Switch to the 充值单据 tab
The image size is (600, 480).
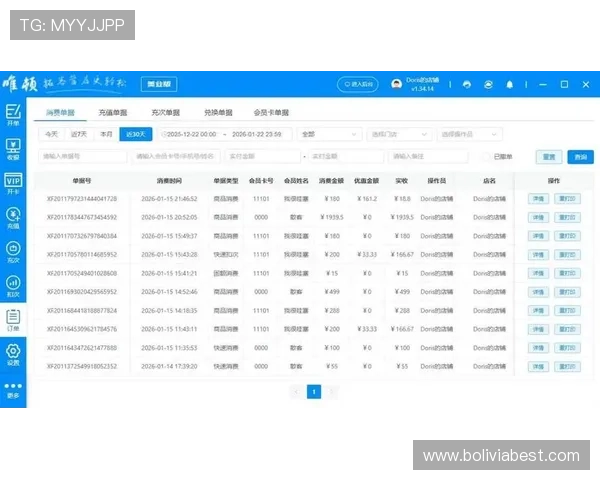point(113,113)
